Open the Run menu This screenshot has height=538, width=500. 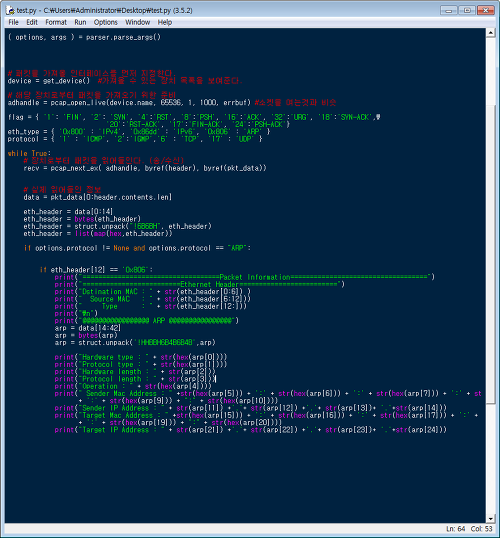[80, 22]
